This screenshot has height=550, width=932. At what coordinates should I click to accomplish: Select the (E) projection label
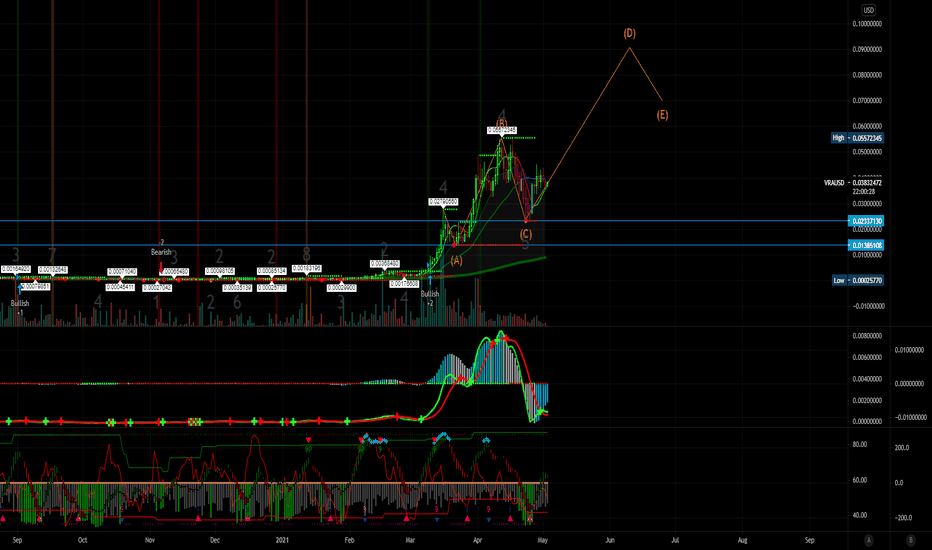(x=662, y=115)
